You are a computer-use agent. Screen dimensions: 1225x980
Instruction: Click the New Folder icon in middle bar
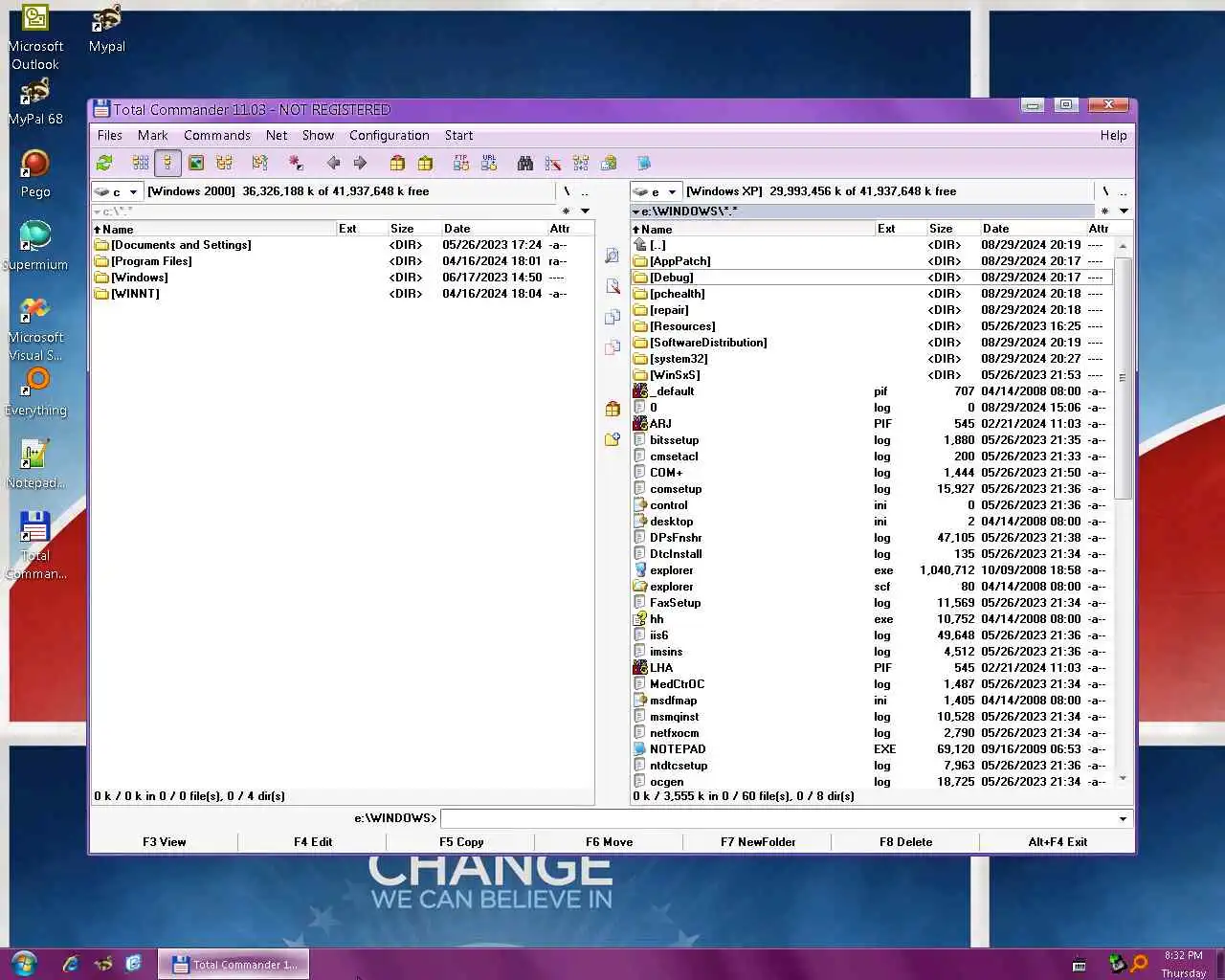(612, 439)
